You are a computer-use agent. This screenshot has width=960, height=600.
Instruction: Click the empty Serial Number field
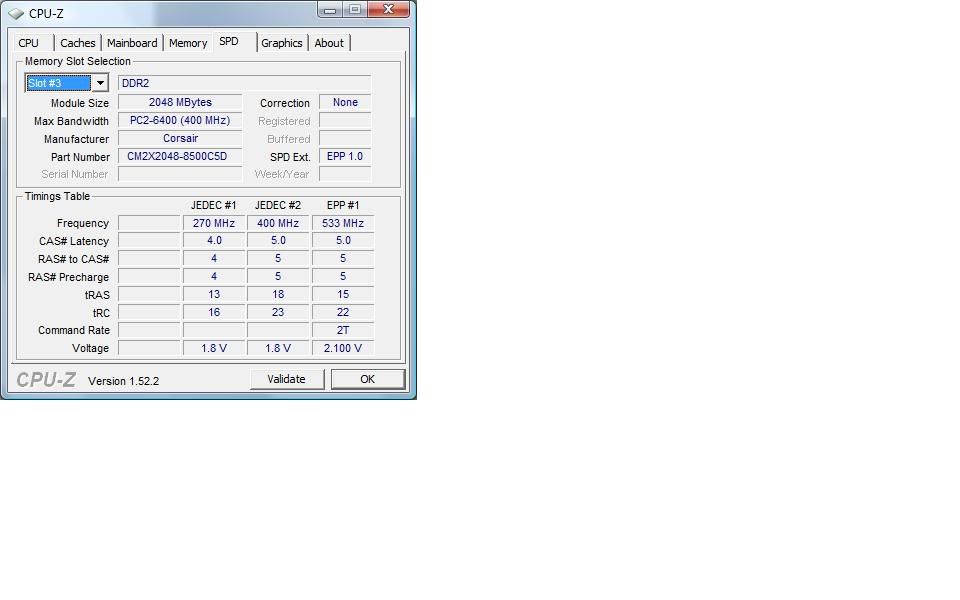point(180,174)
